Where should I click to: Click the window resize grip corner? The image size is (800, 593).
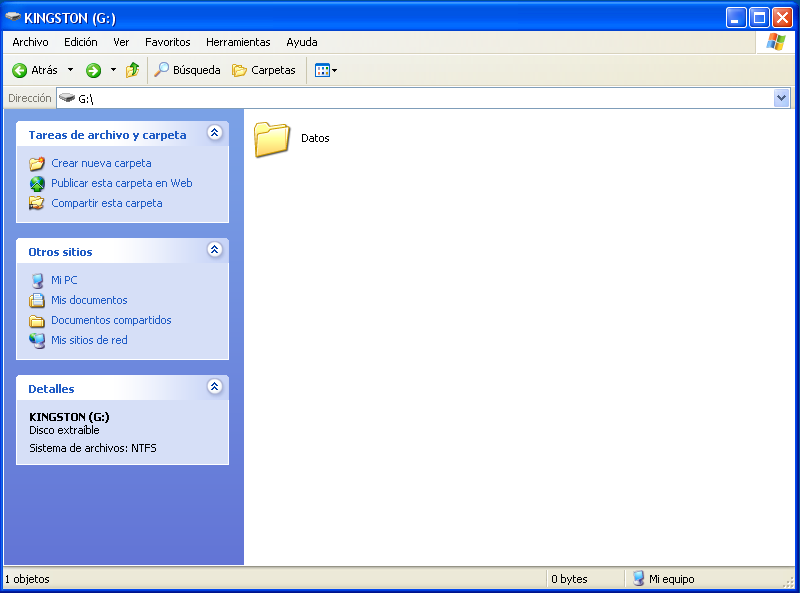point(790,582)
